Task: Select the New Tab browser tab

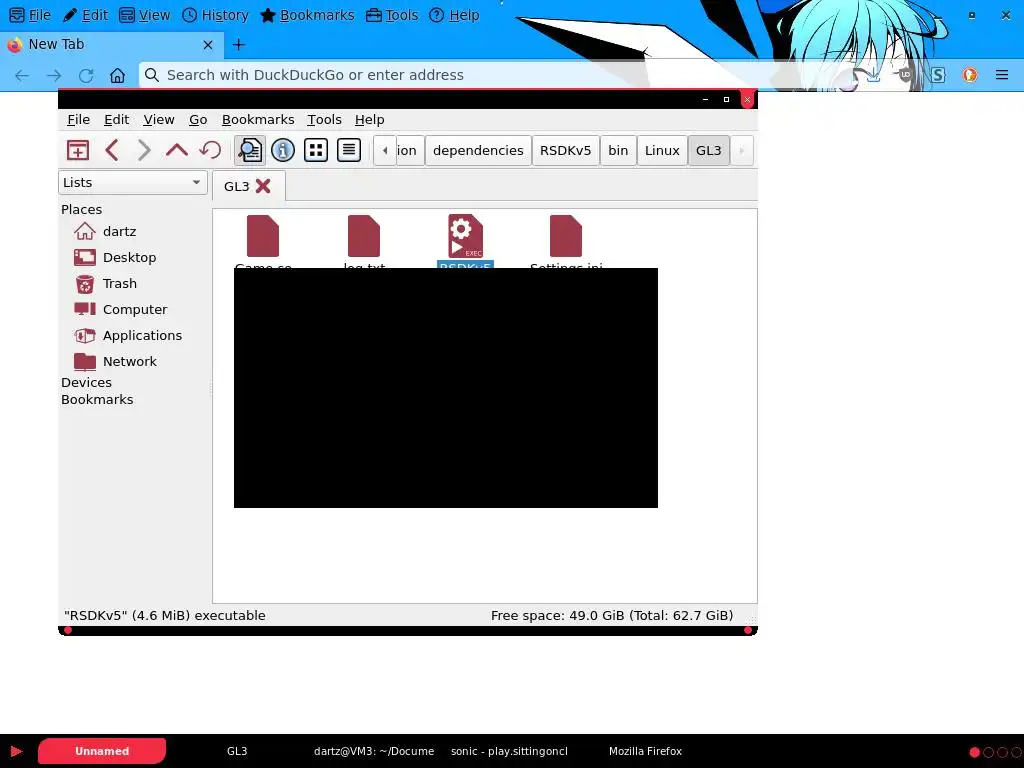Action: [x=111, y=44]
